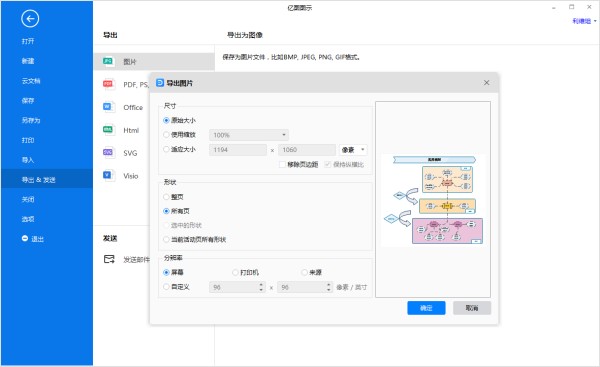Screen dimensions: 600x367
Task: Select 整页 whole page radio
Action: (x=166, y=197)
